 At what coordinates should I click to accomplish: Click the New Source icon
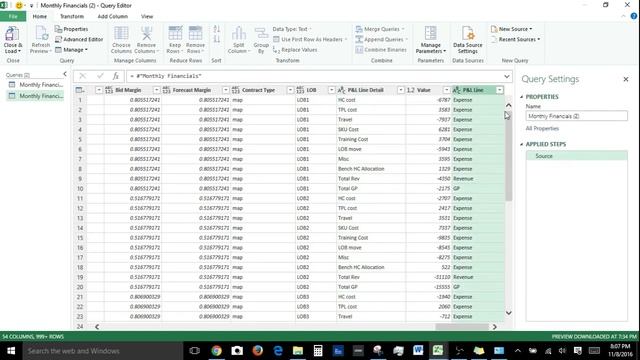pos(494,29)
